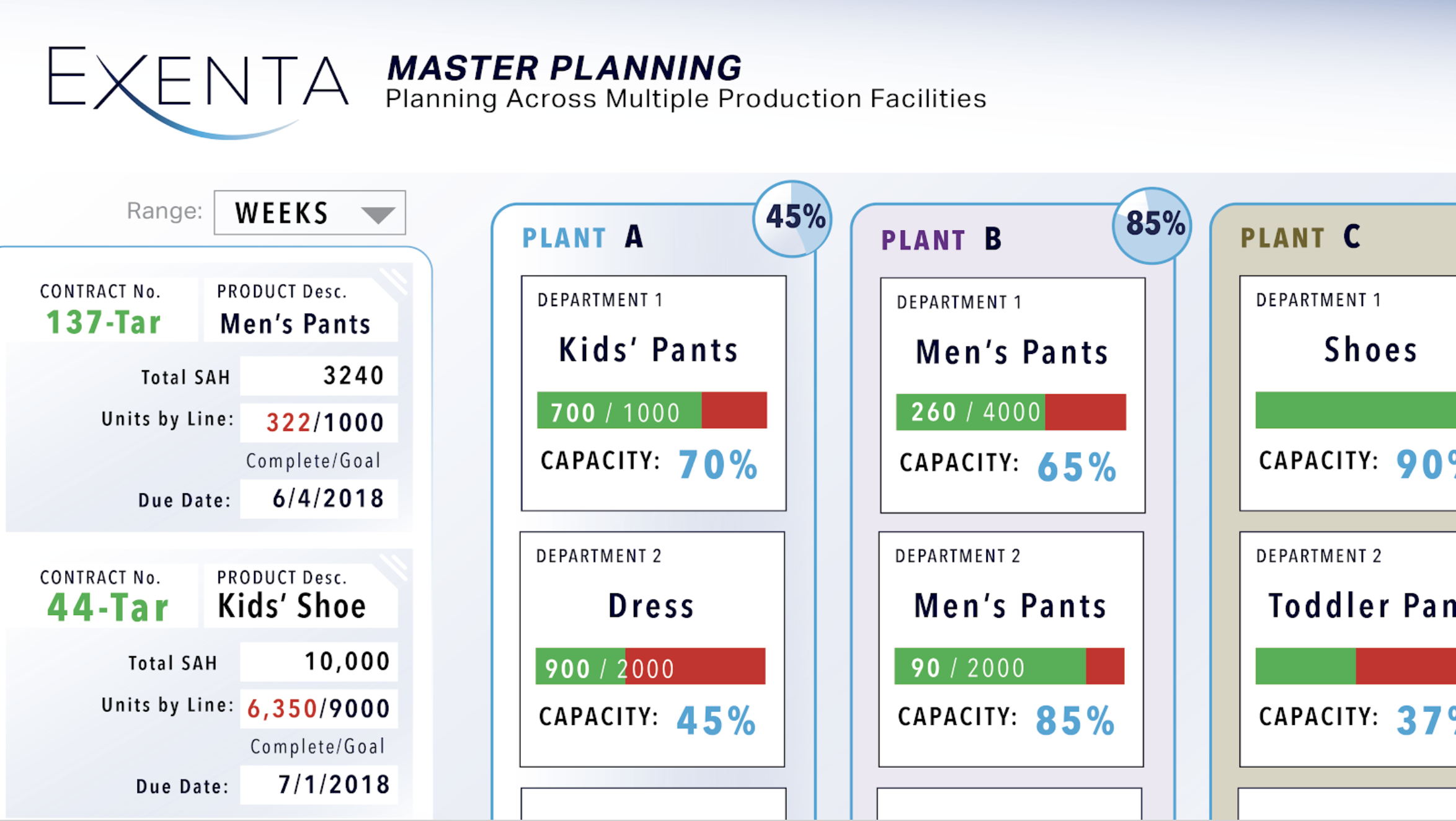
Task: Click Plant B 85% capacity circle
Action: 1152,224
